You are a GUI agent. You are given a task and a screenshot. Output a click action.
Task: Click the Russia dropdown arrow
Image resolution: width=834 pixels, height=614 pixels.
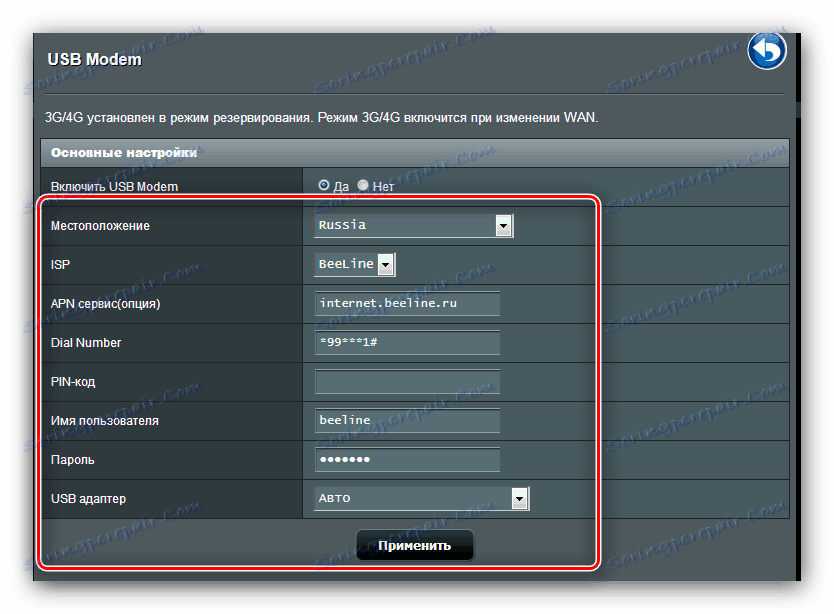click(503, 225)
